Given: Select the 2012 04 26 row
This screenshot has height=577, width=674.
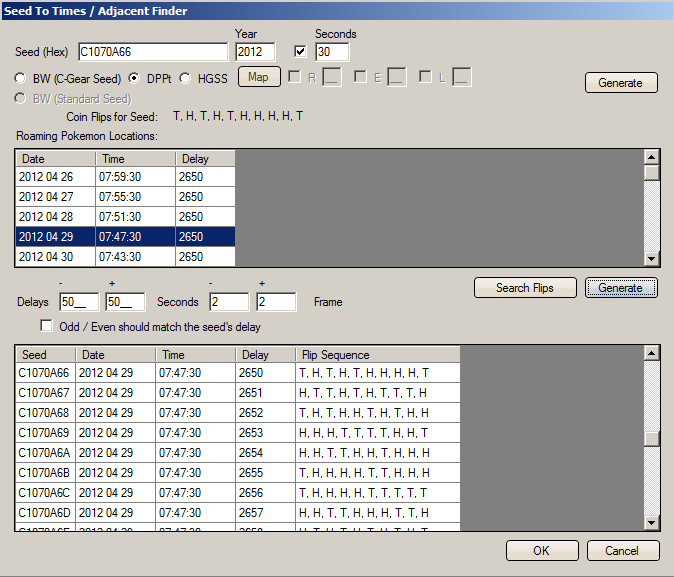Looking at the screenshot, I should point(125,177).
